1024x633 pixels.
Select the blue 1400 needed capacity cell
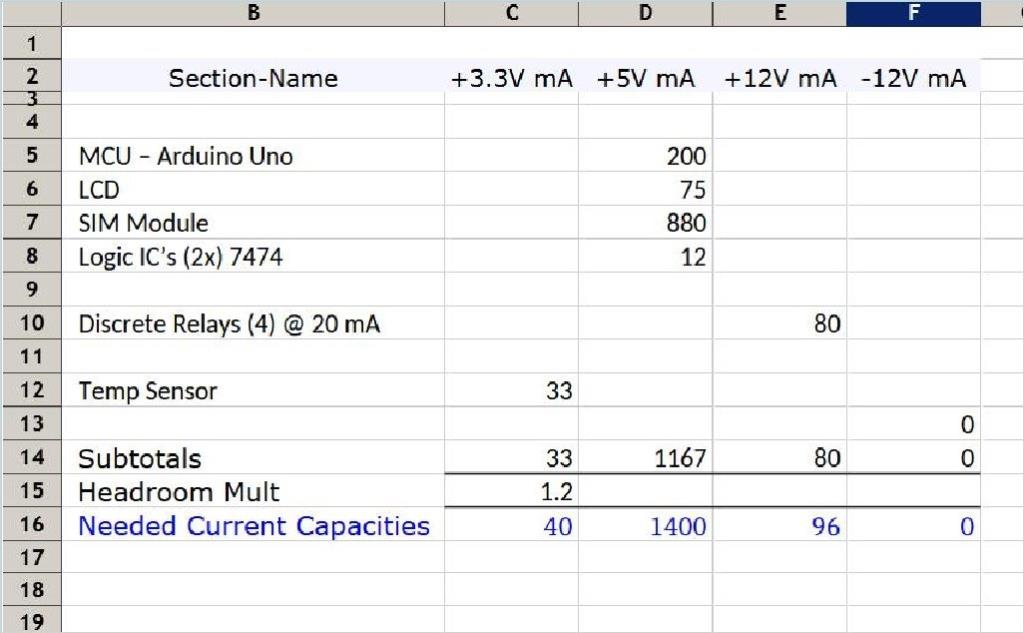[x=678, y=526]
